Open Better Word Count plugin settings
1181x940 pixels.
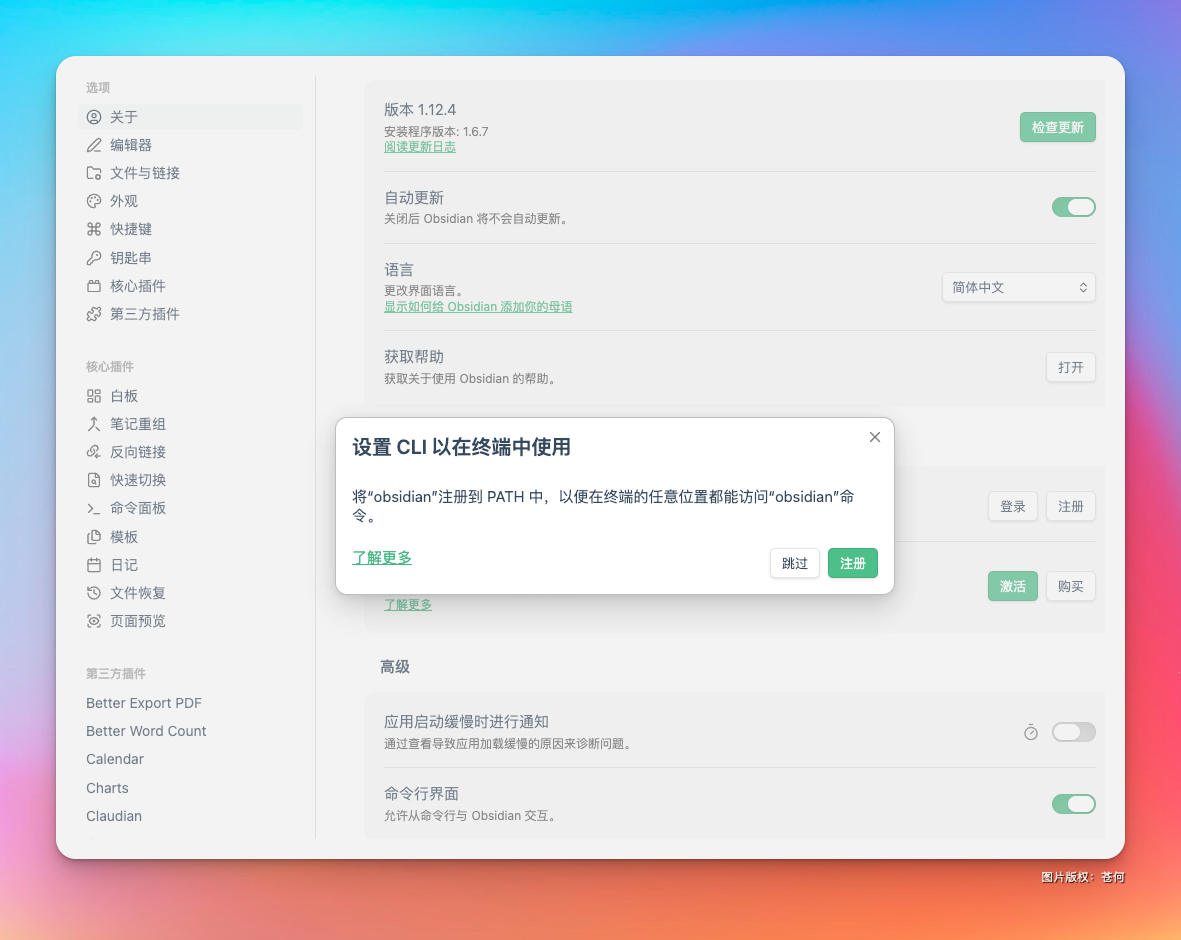[146, 731]
